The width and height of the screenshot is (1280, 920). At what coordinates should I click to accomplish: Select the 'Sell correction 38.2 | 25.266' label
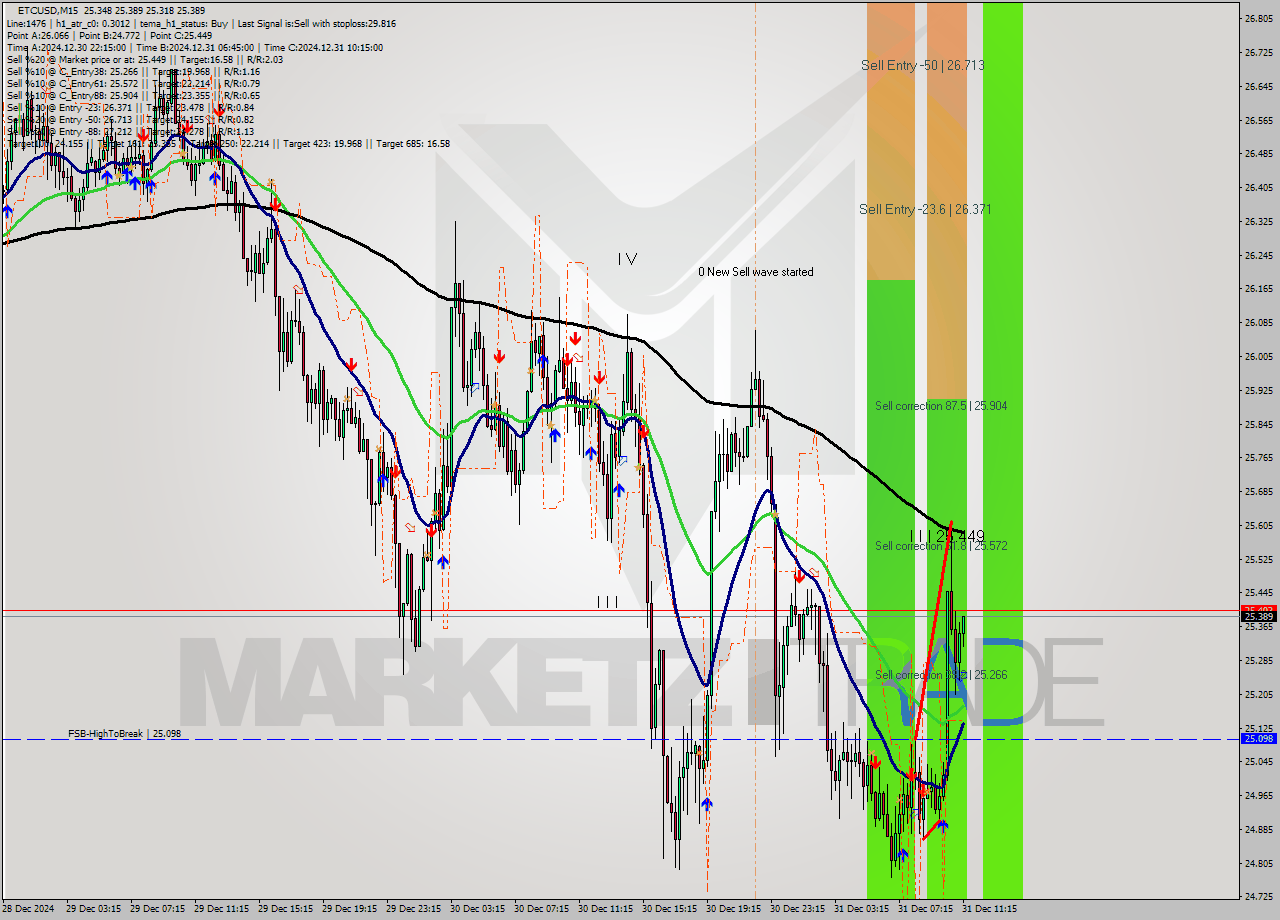point(941,675)
